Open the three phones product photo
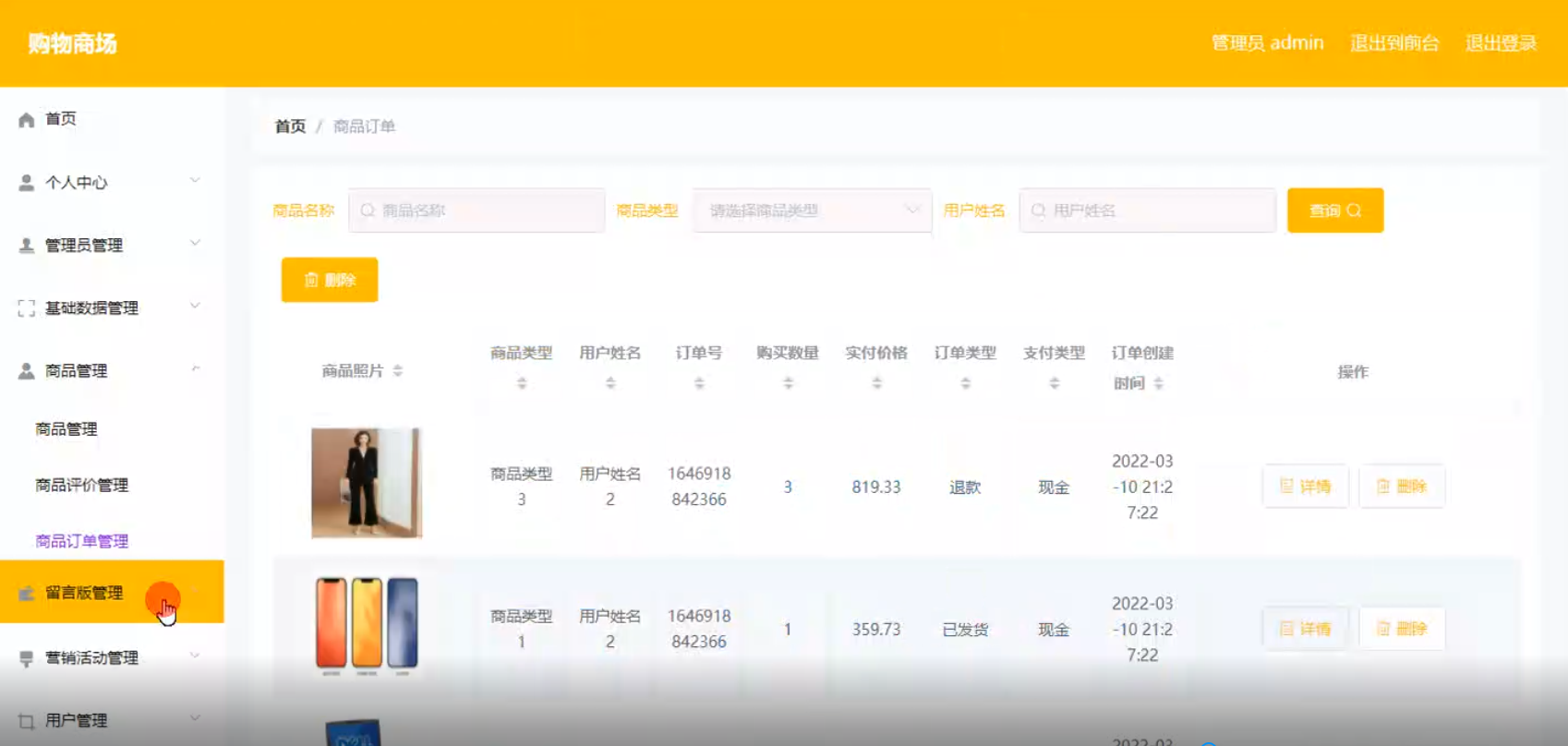1568x746 pixels. pyautogui.click(x=367, y=625)
